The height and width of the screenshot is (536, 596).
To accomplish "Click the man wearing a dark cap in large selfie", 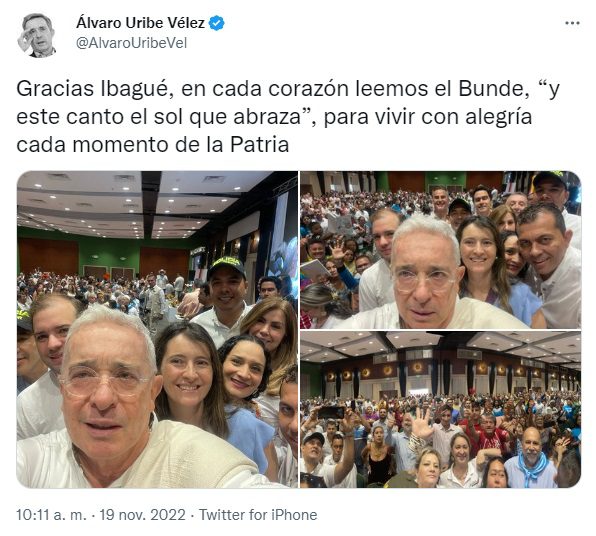I will (224, 295).
